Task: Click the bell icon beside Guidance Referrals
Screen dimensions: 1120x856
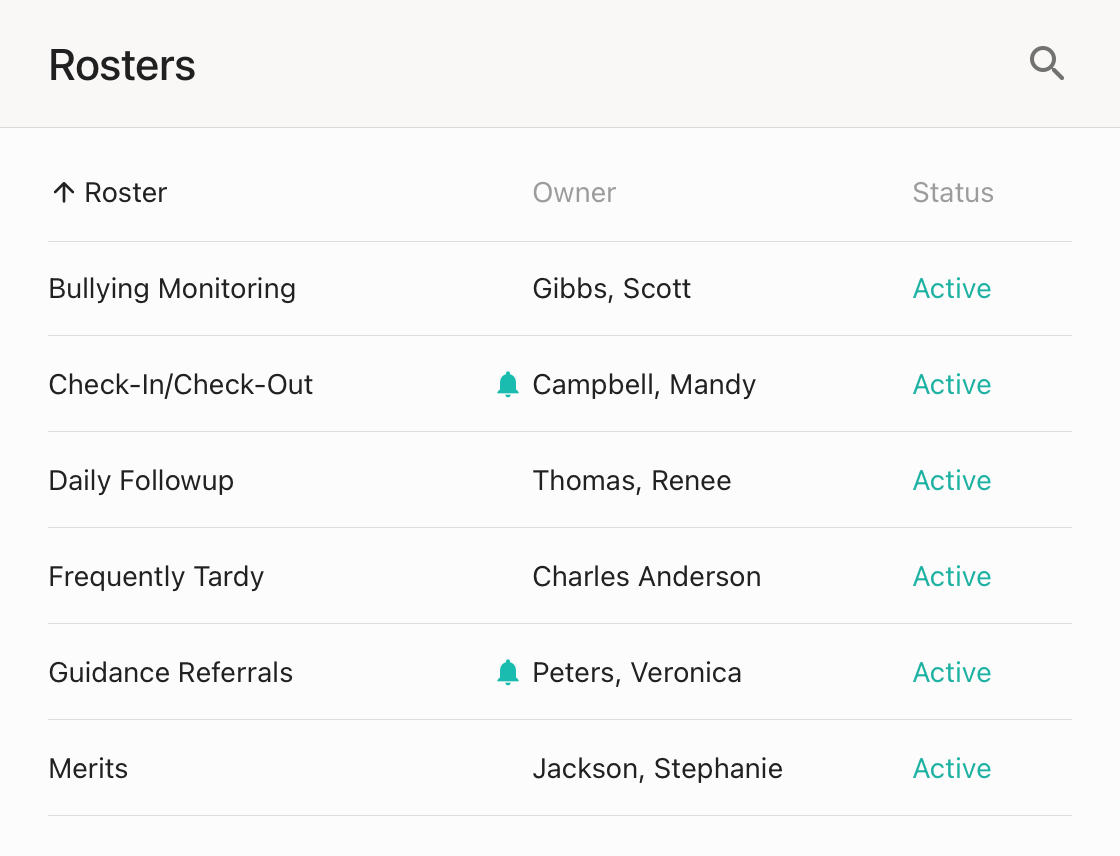Action: point(508,673)
